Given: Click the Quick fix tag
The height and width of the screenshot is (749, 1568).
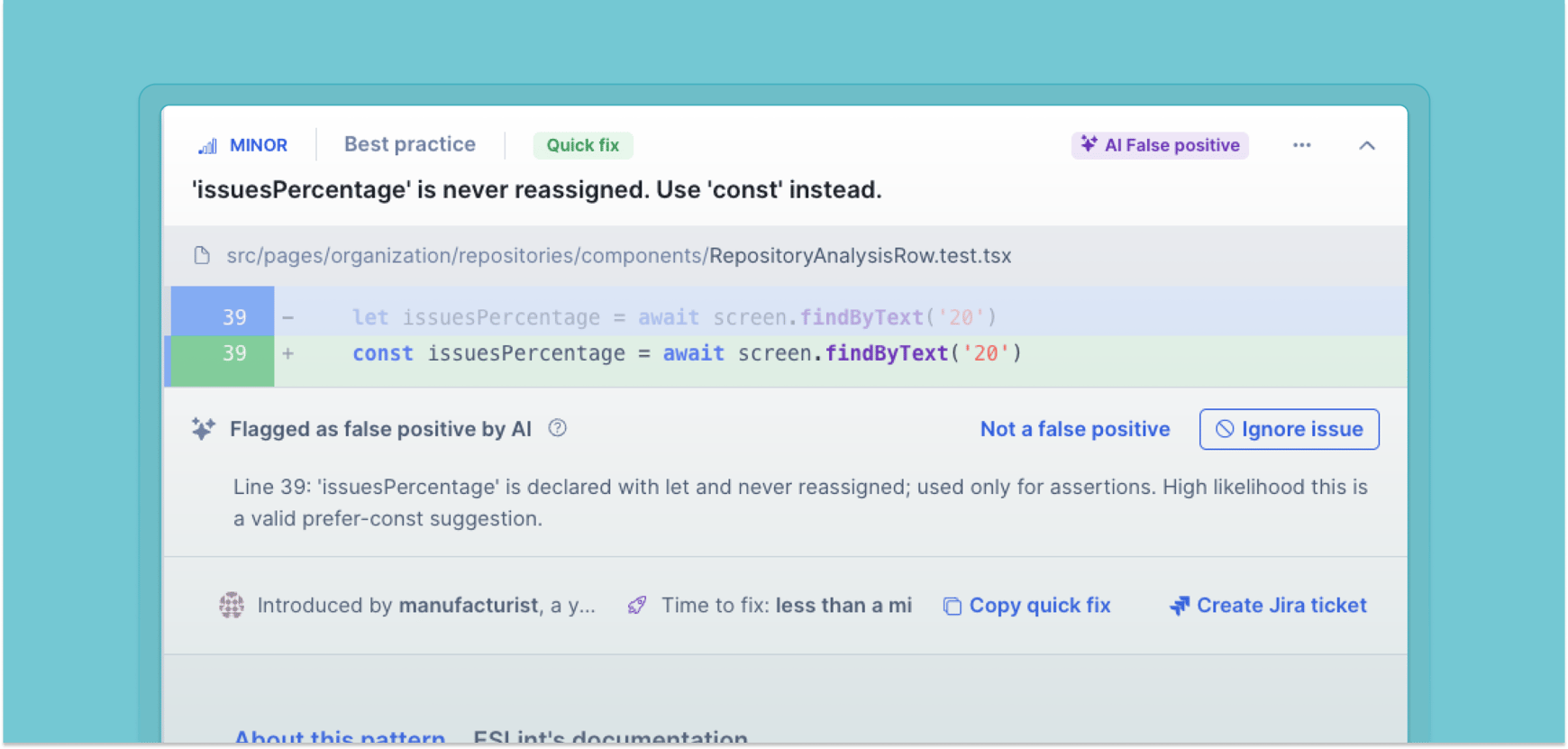Looking at the screenshot, I should click(582, 145).
